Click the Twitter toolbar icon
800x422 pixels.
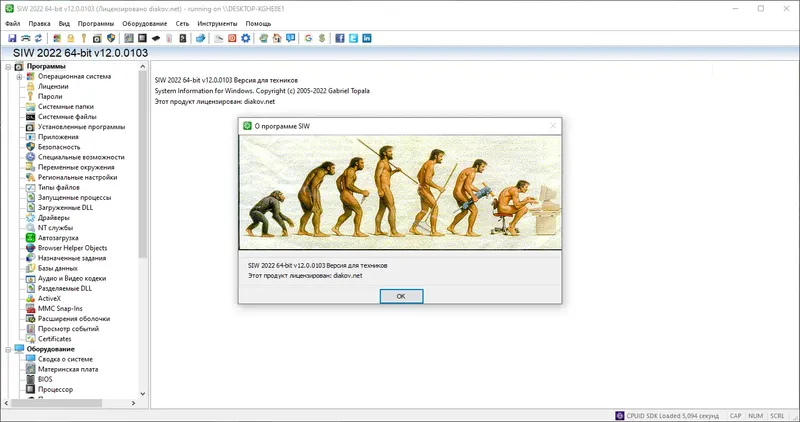(x=353, y=38)
